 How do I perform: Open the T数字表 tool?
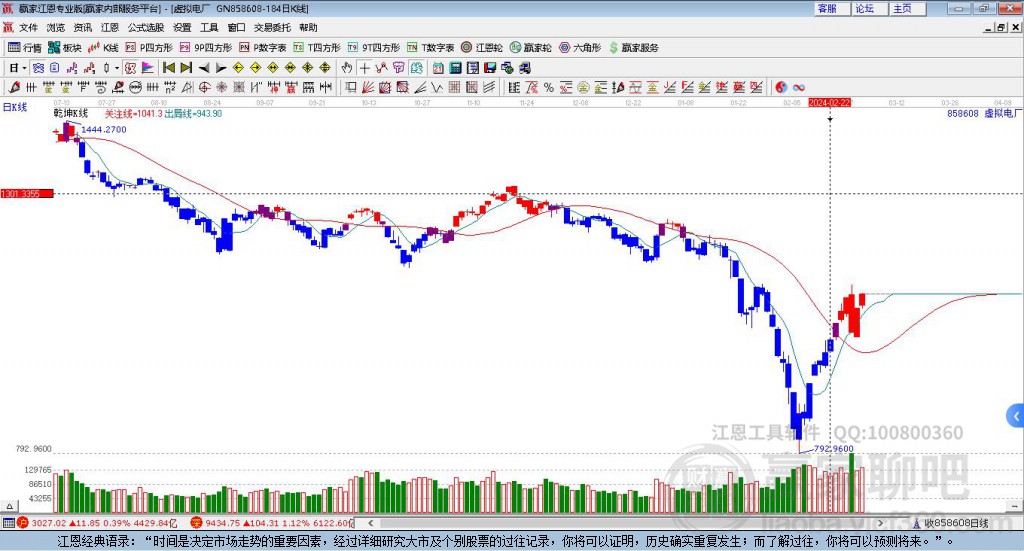point(430,48)
